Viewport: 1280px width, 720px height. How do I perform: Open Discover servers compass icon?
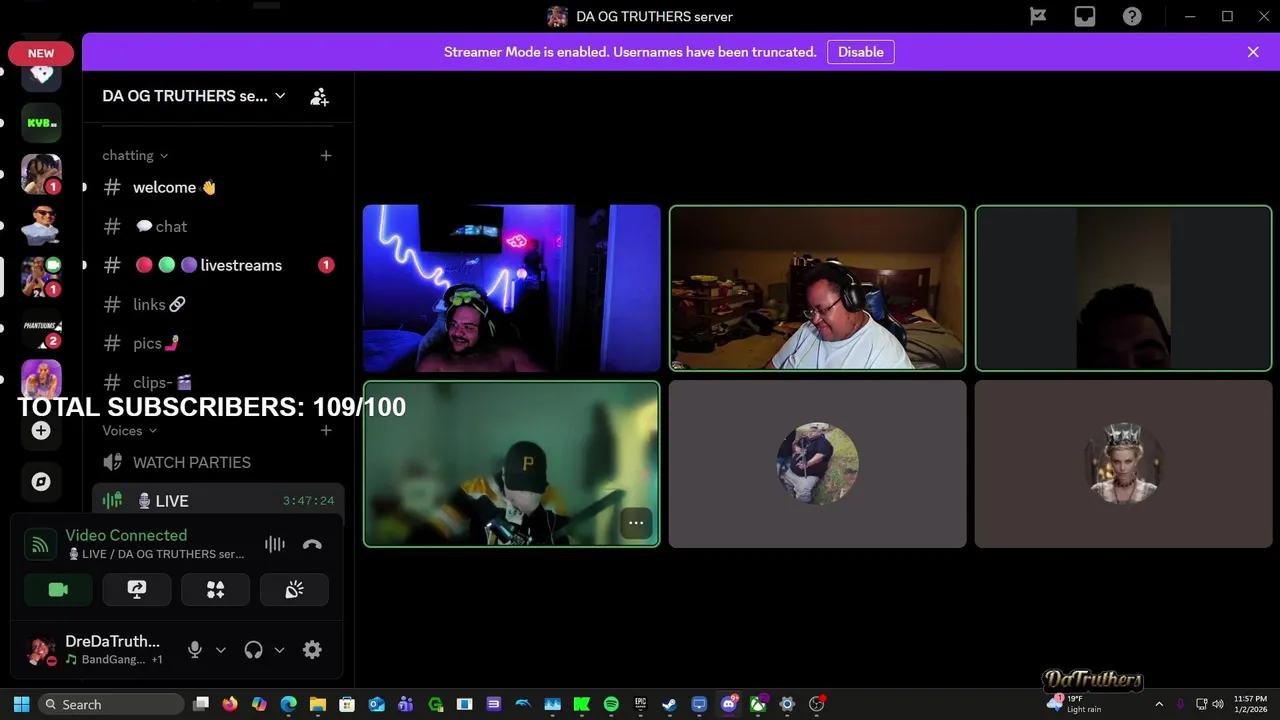click(x=41, y=482)
